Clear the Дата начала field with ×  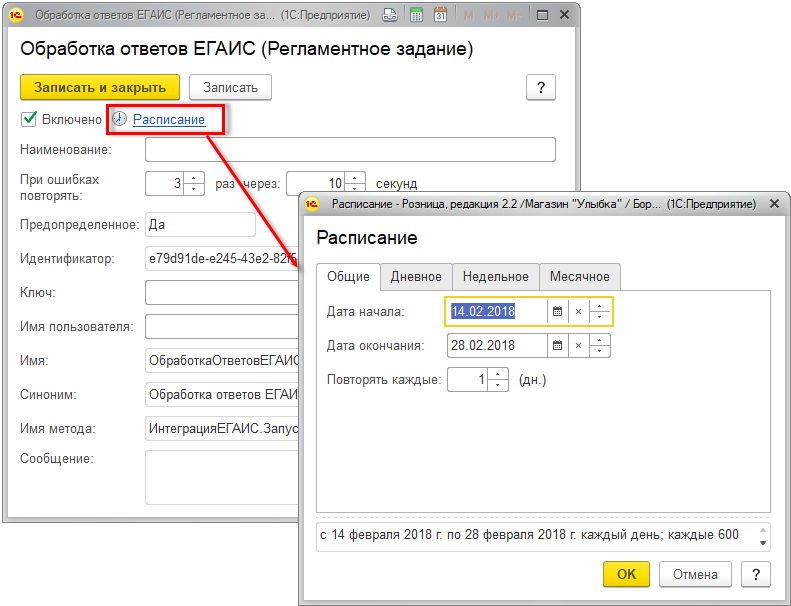click(x=579, y=312)
